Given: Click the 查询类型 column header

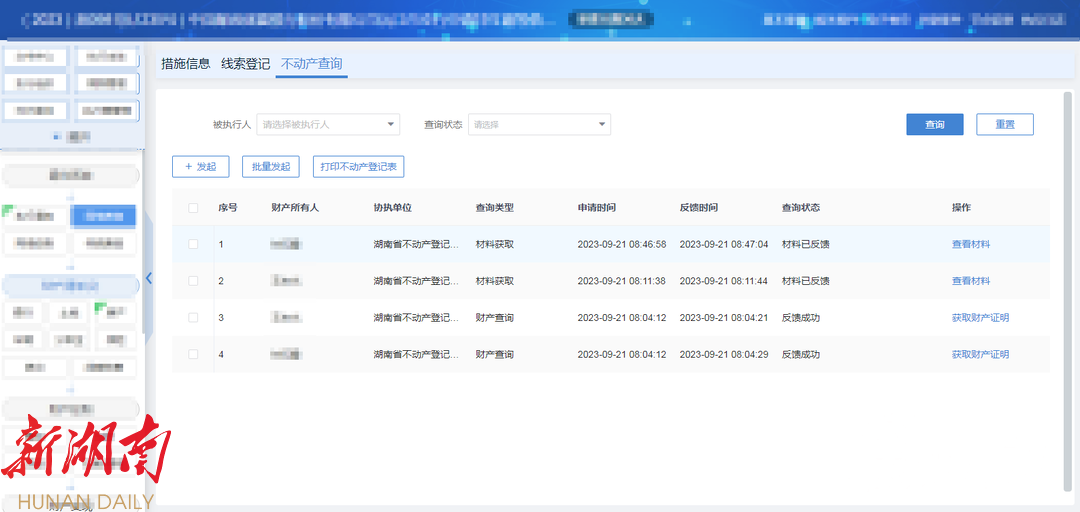Looking at the screenshot, I should pos(494,208).
